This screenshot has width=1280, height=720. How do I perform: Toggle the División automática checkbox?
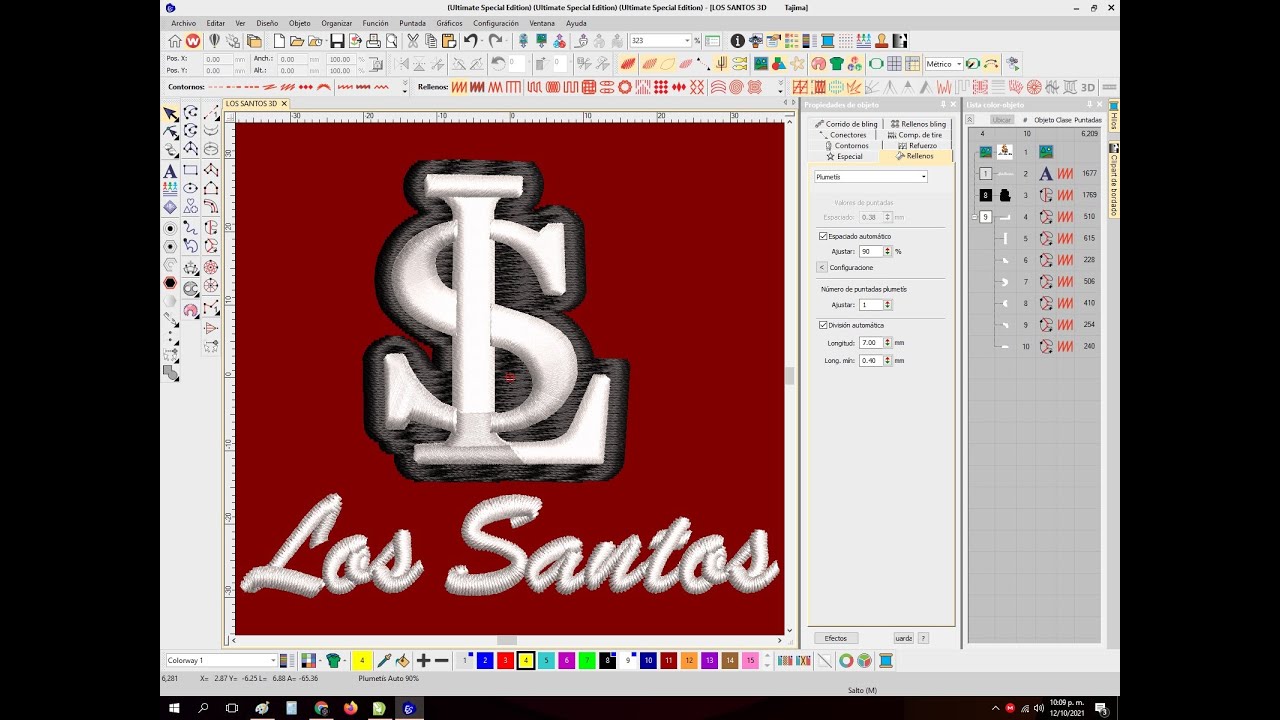pos(823,325)
